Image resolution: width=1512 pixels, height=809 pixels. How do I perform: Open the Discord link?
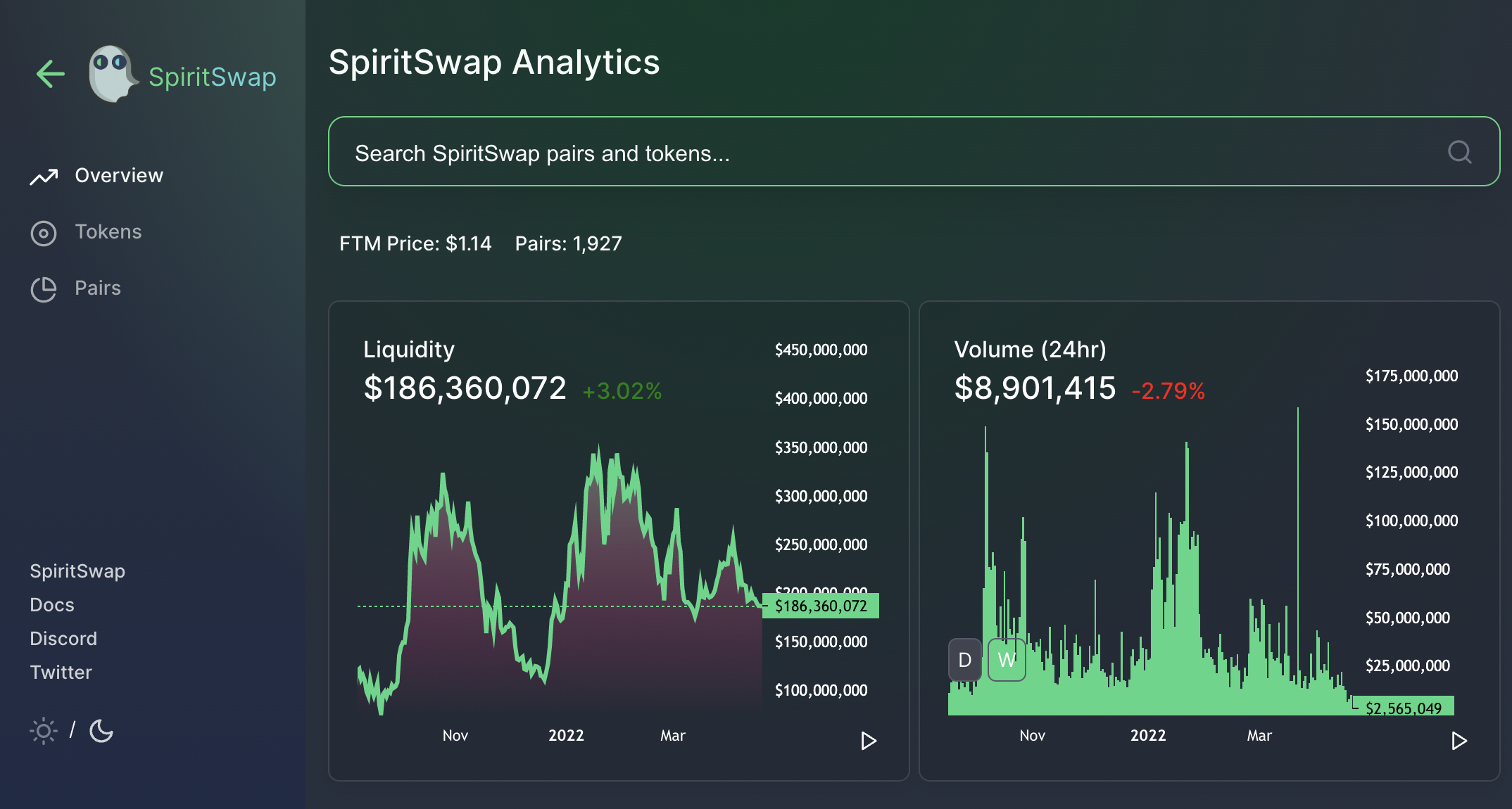(63, 638)
